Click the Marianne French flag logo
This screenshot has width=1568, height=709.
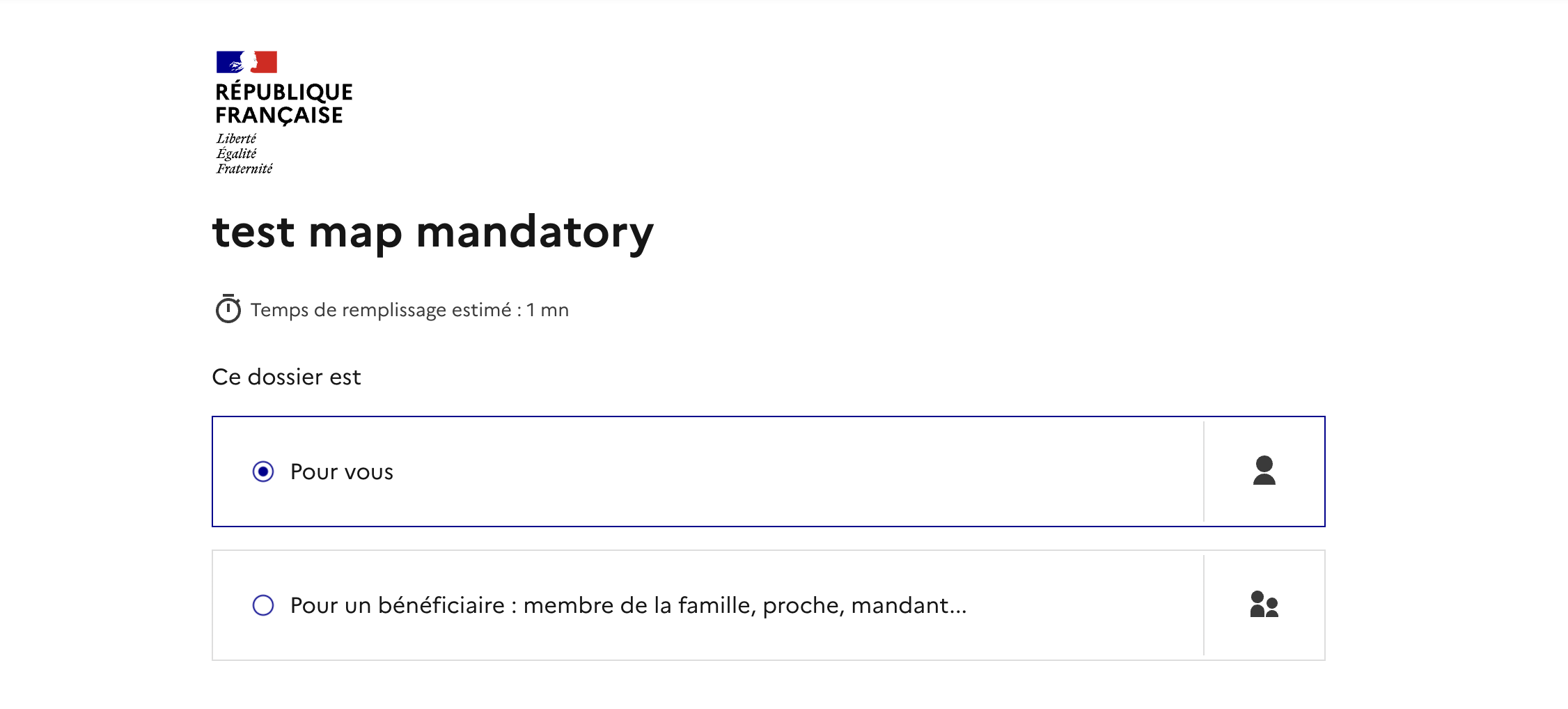click(246, 62)
